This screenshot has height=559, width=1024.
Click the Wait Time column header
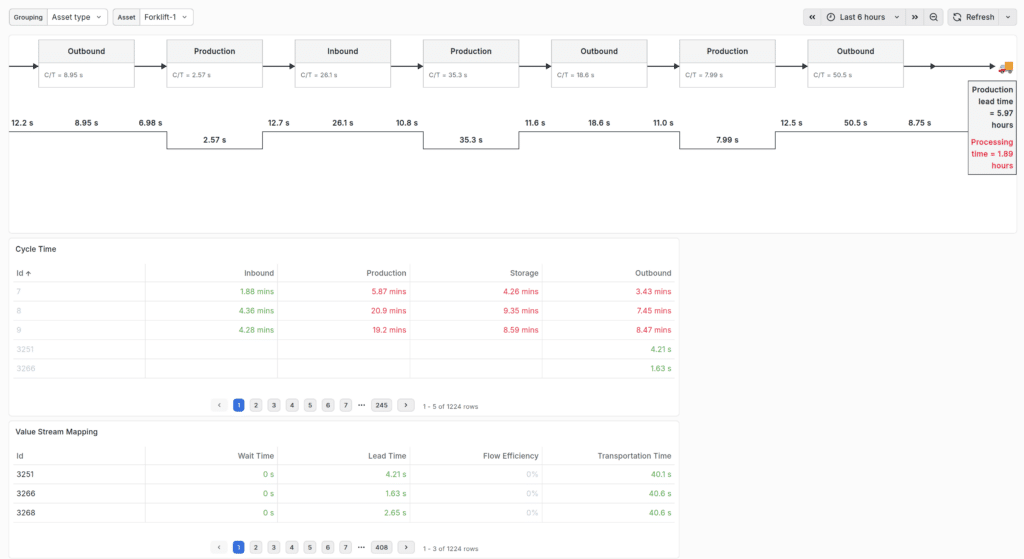(255, 456)
